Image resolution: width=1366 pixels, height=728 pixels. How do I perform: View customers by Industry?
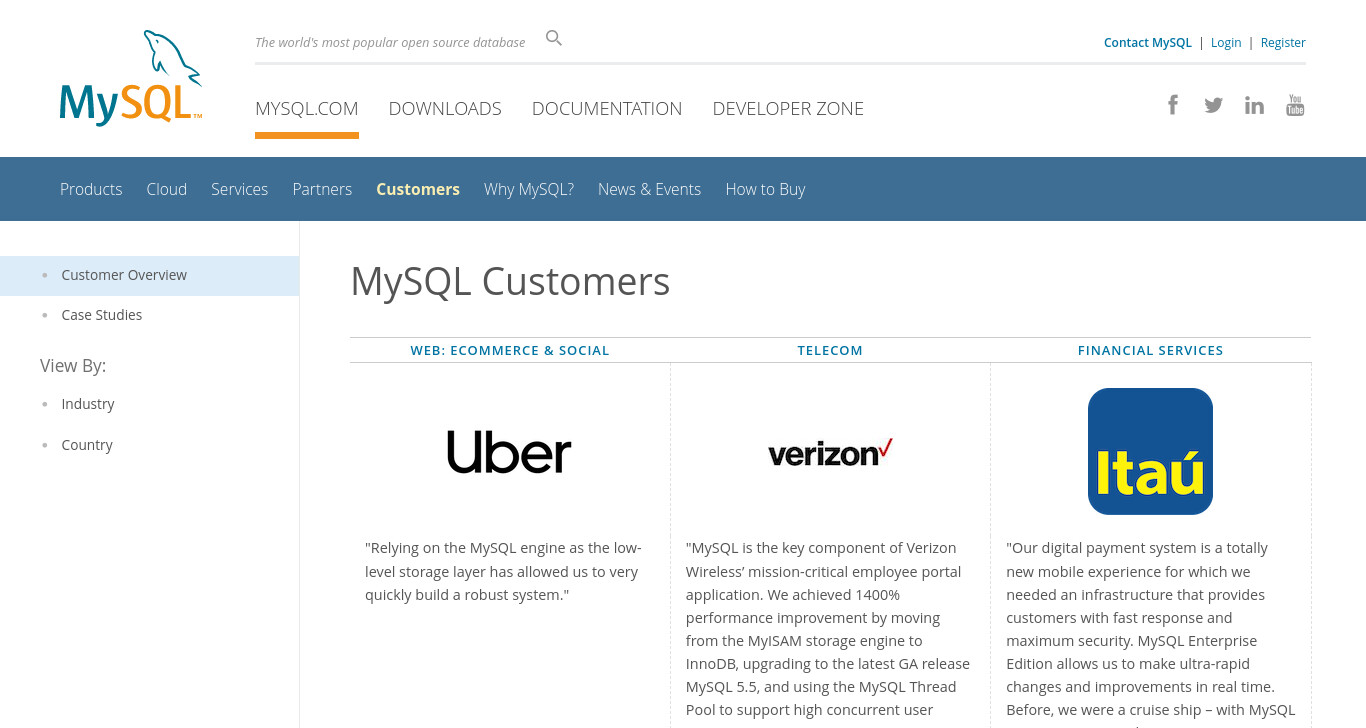[x=88, y=404]
